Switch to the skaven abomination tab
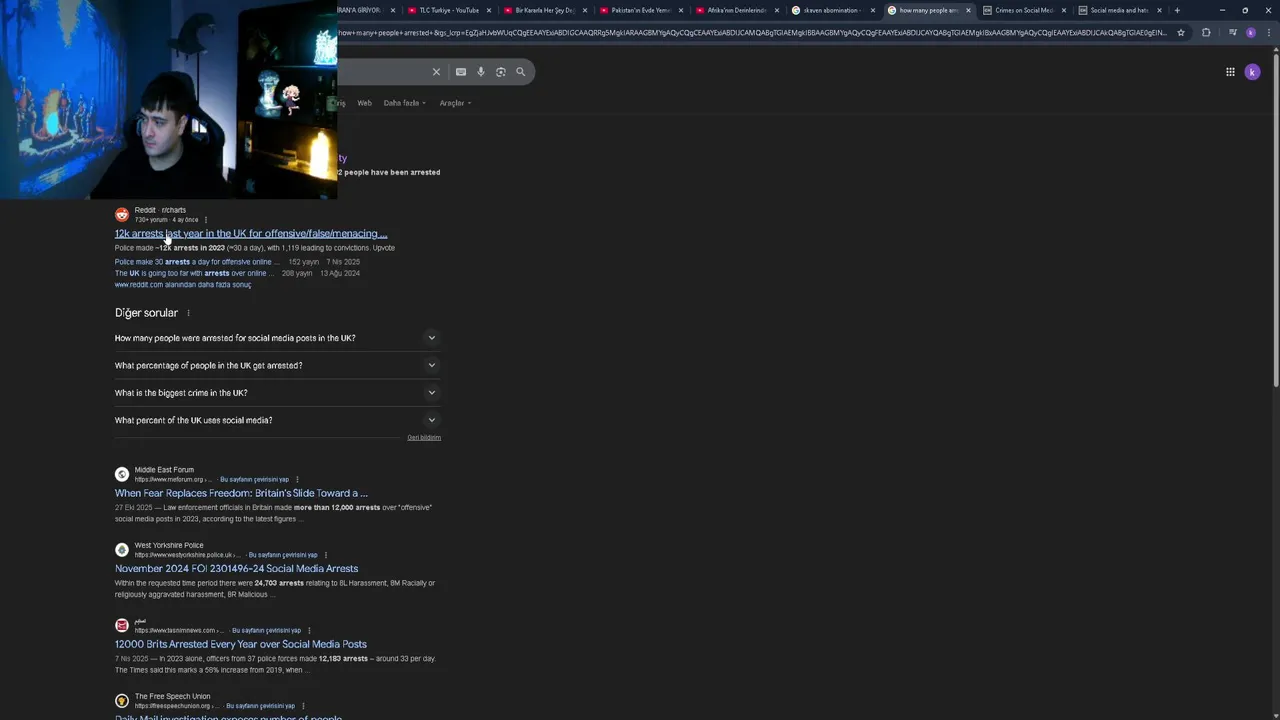 pos(832,10)
